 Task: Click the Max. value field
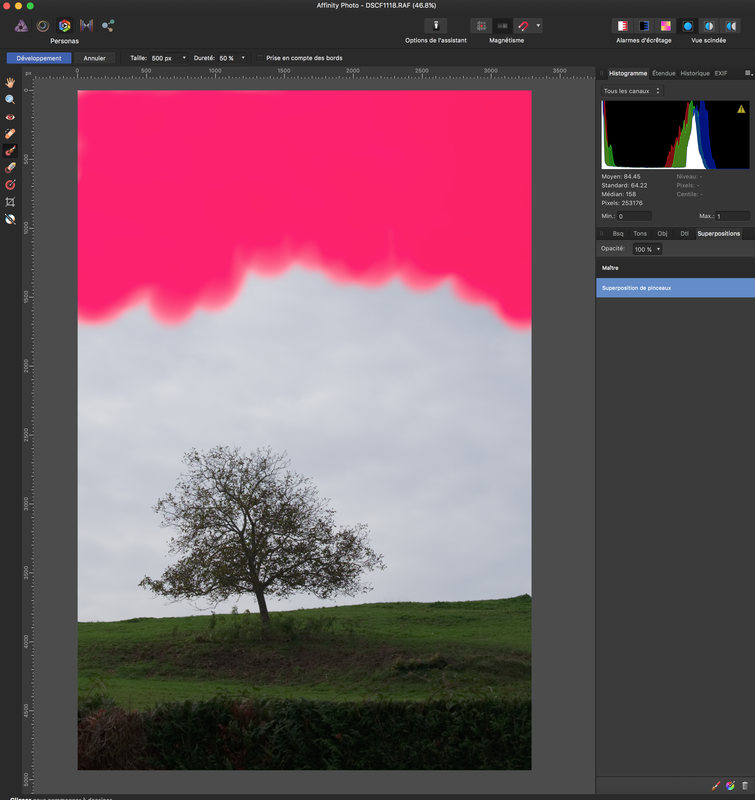732,216
